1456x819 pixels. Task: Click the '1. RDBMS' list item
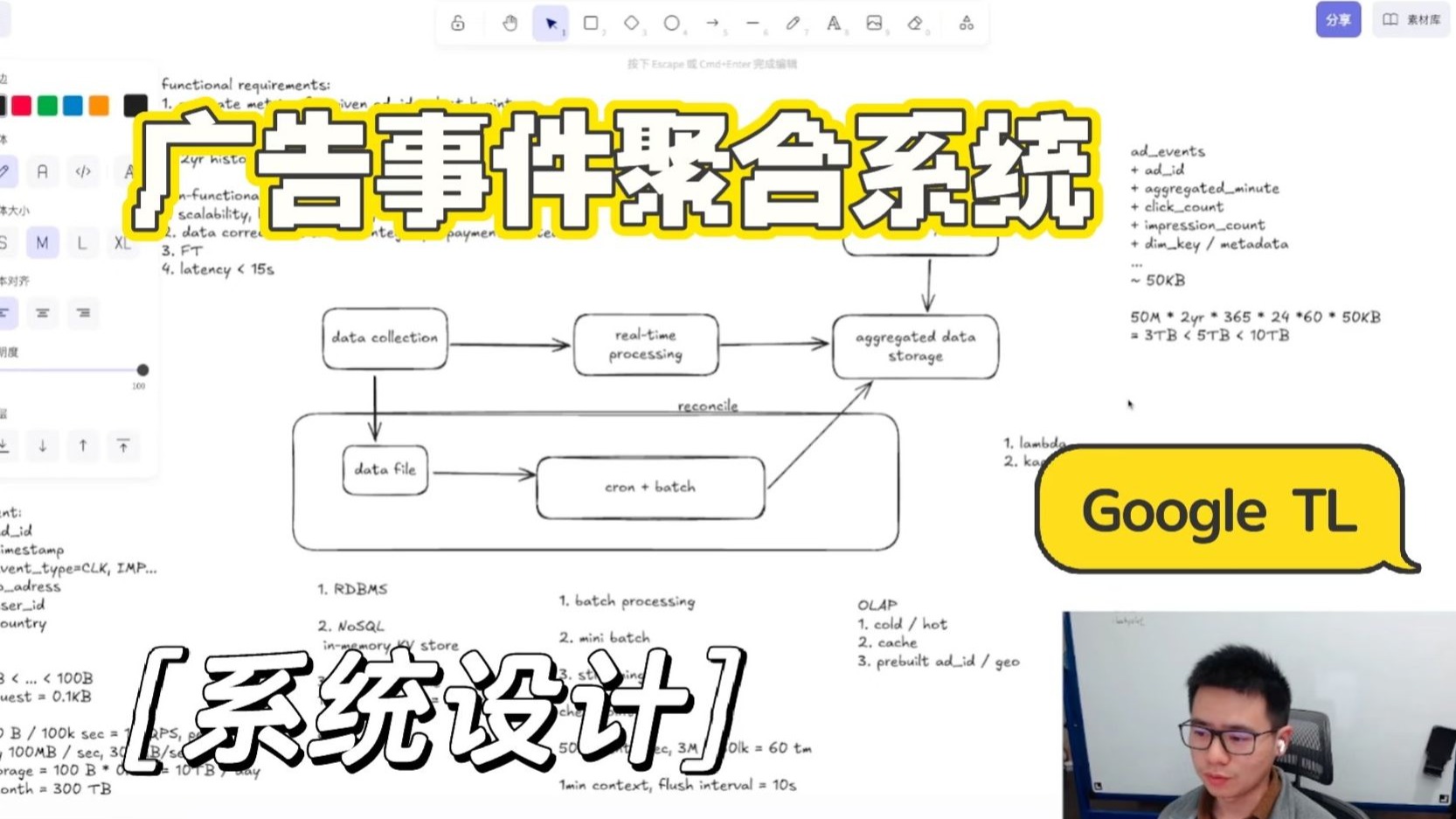(x=352, y=589)
